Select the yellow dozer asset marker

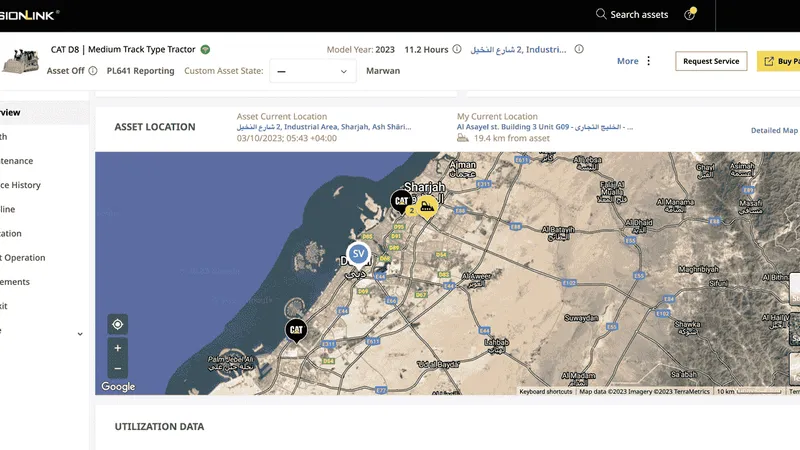tap(427, 207)
